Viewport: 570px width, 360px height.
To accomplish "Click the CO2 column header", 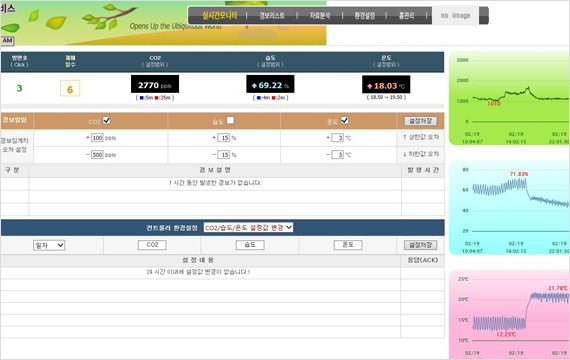I will (x=155, y=61).
